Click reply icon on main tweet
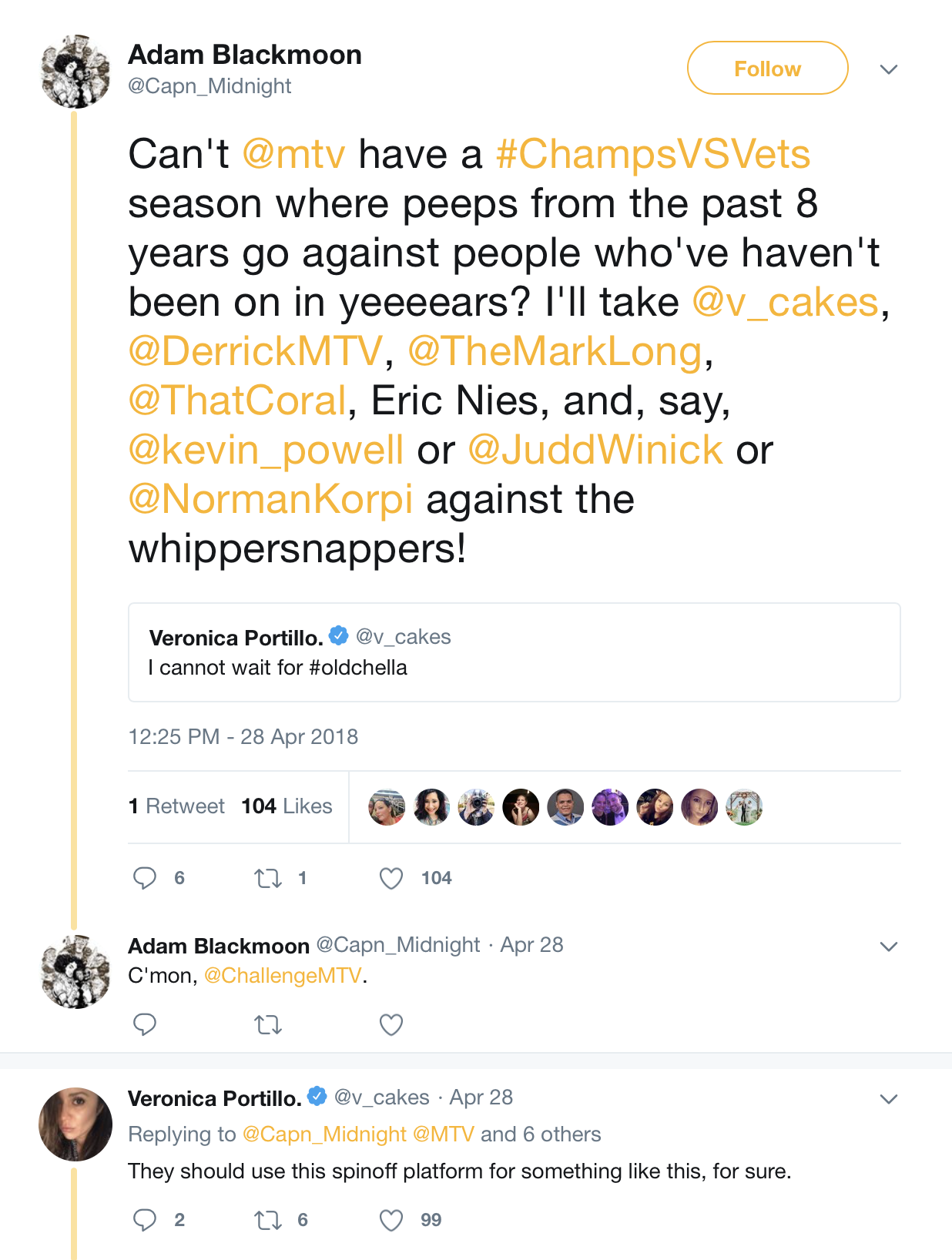The height and width of the screenshot is (1260, 952). 145,878
